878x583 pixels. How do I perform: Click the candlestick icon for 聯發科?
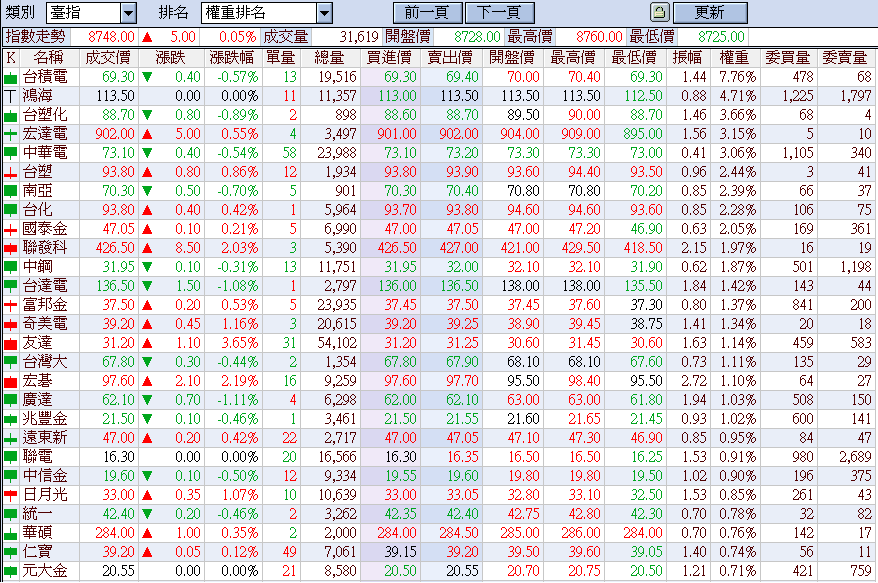pos(11,248)
